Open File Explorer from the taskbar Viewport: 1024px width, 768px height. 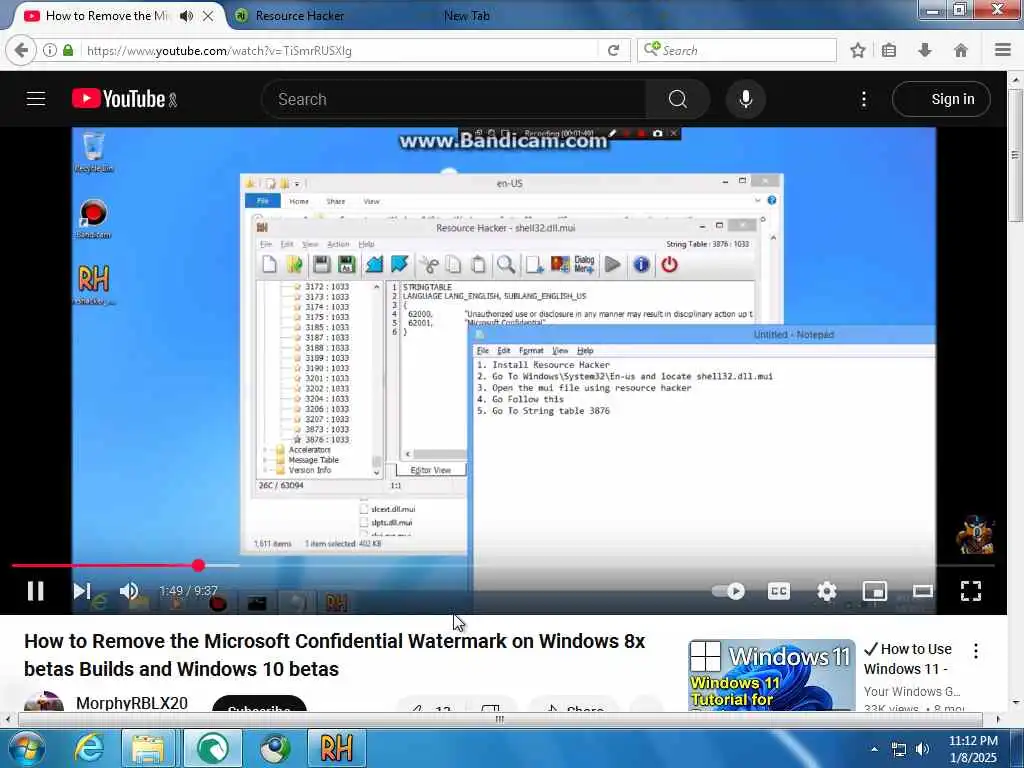148,748
